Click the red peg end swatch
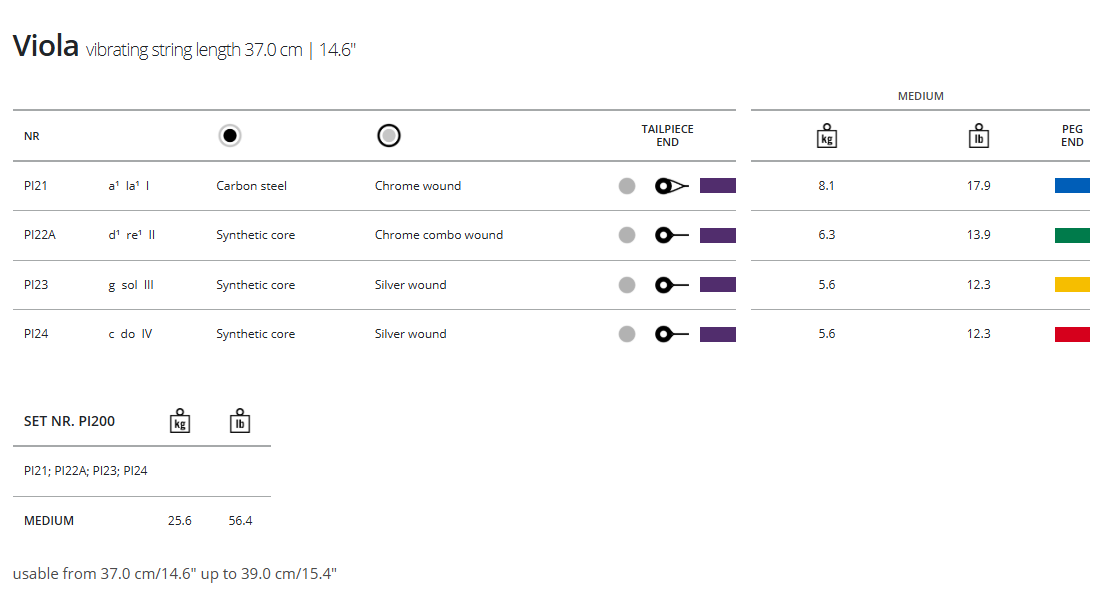This screenshot has width=1103, height=594. point(1072,334)
